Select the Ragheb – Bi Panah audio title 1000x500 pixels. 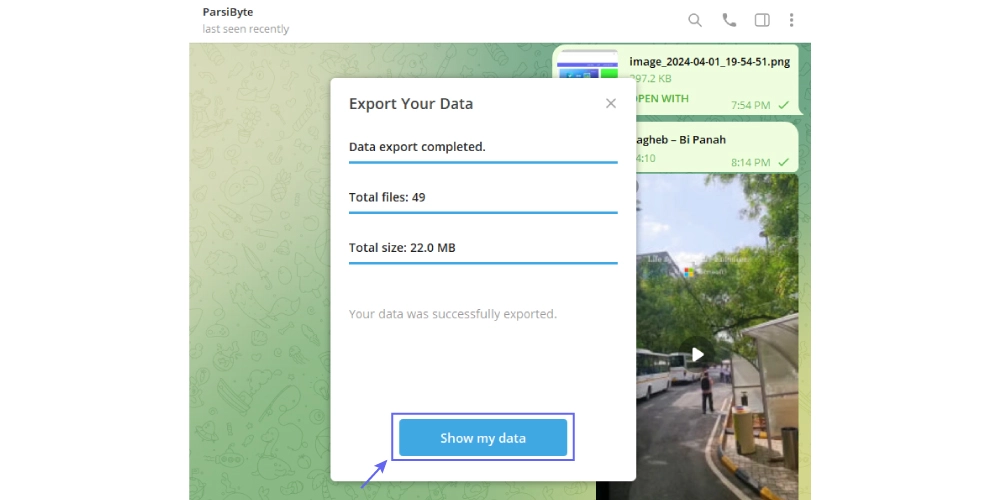click(x=680, y=139)
